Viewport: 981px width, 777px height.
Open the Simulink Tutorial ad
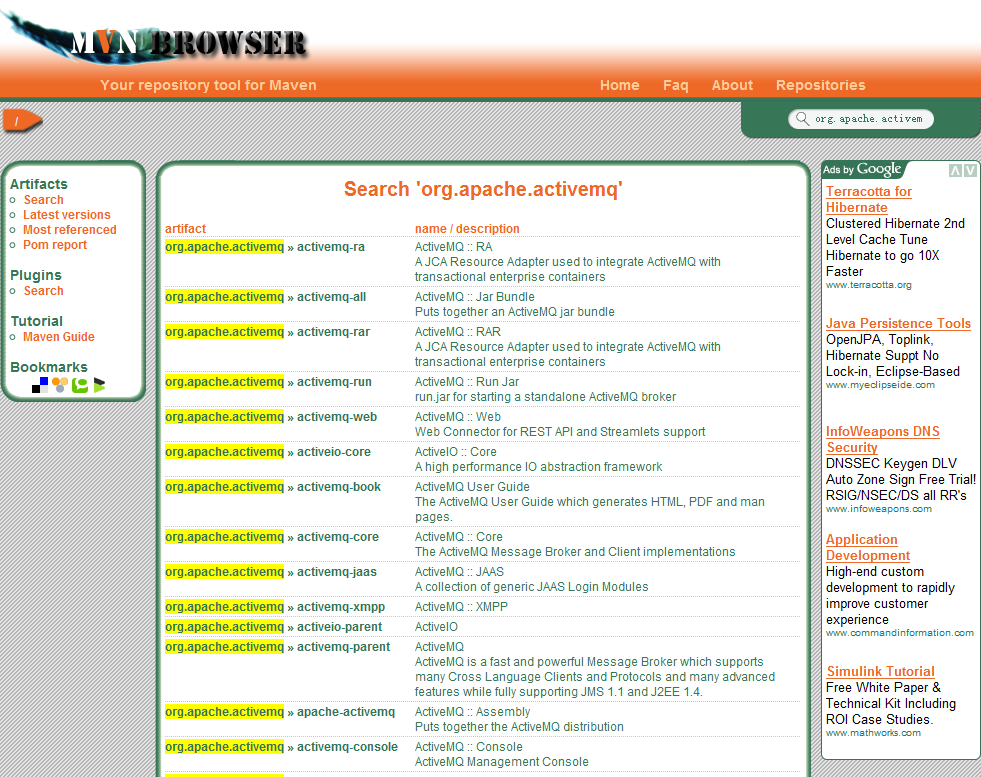click(880, 671)
